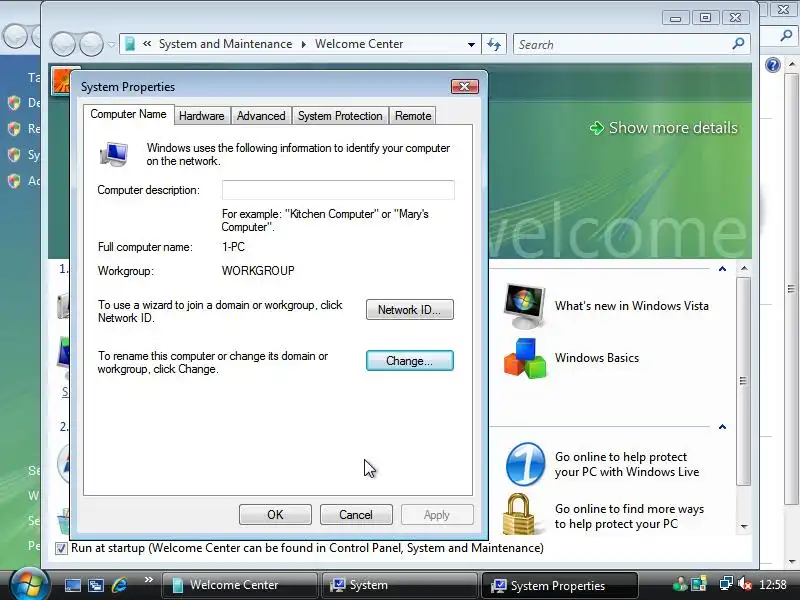Go to the Remote tab
Viewport: 800px width, 600px height.
point(413,116)
